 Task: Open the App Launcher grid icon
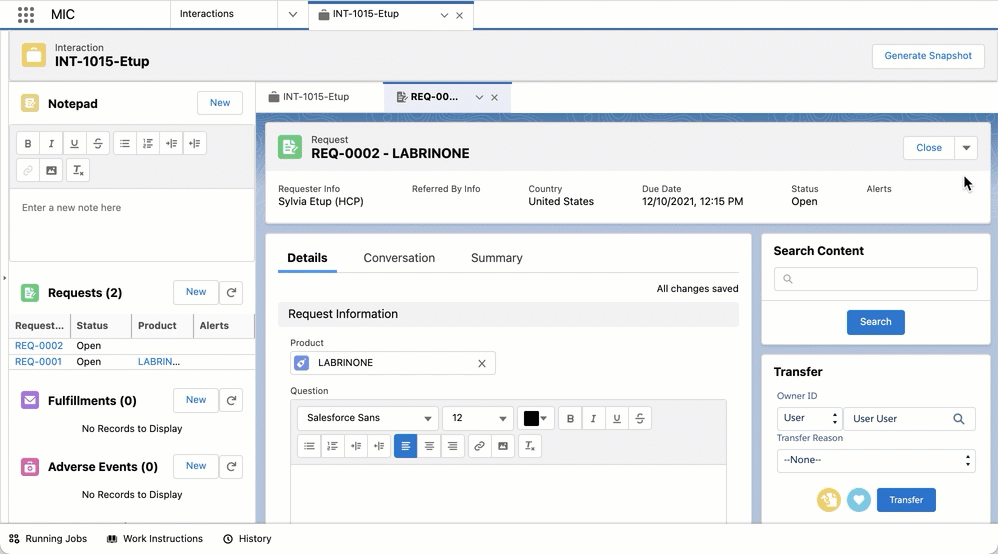click(x=26, y=15)
